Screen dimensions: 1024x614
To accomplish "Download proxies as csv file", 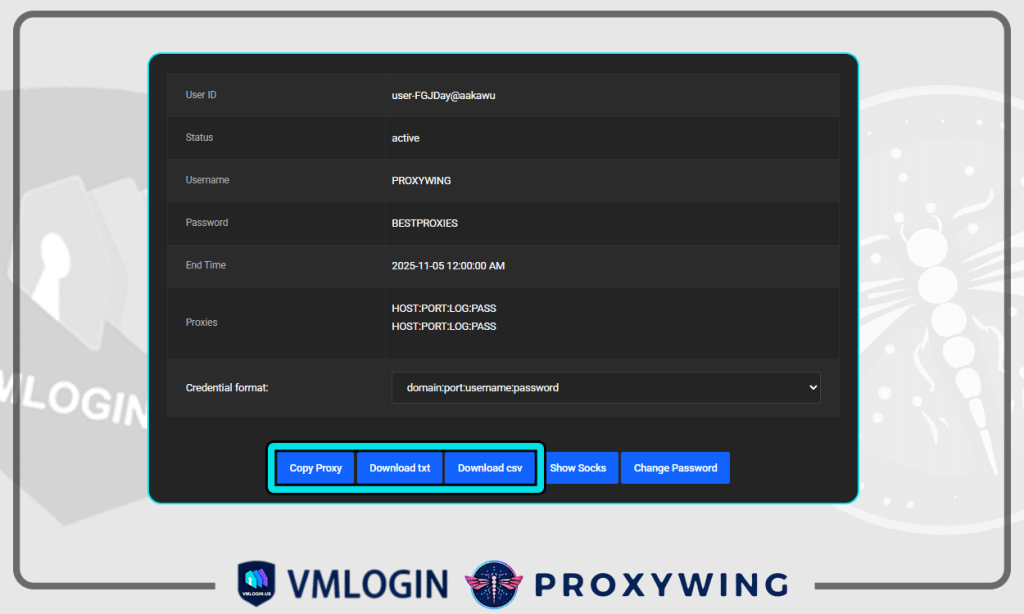I will (x=490, y=468).
